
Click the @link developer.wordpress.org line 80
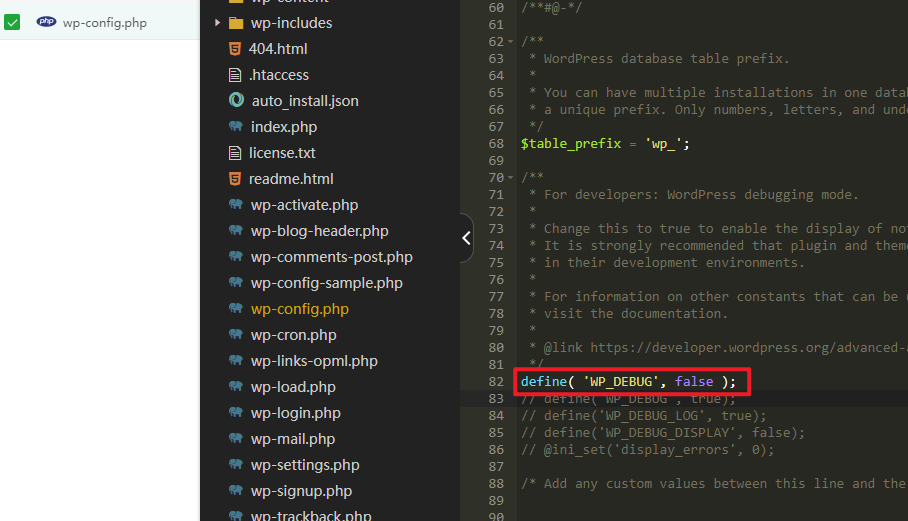pos(718,348)
